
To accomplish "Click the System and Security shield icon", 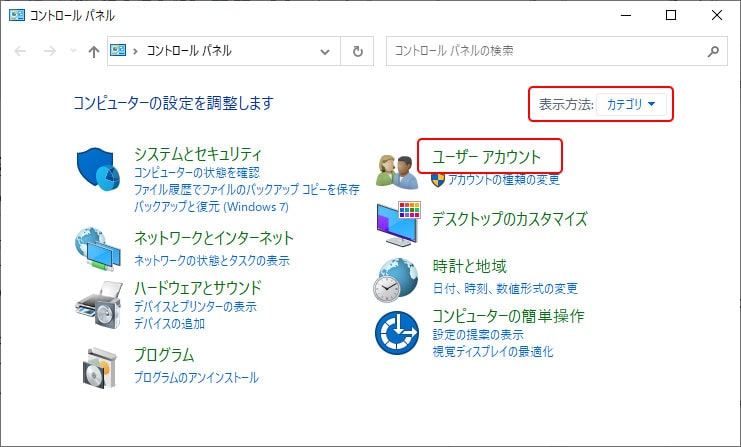I will (x=98, y=172).
